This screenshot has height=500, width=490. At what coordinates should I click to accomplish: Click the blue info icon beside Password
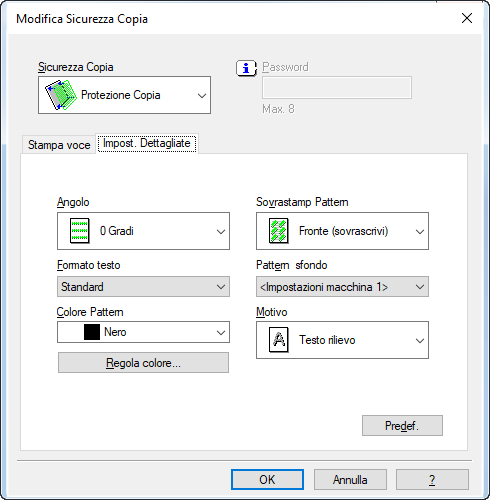(246, 68)
